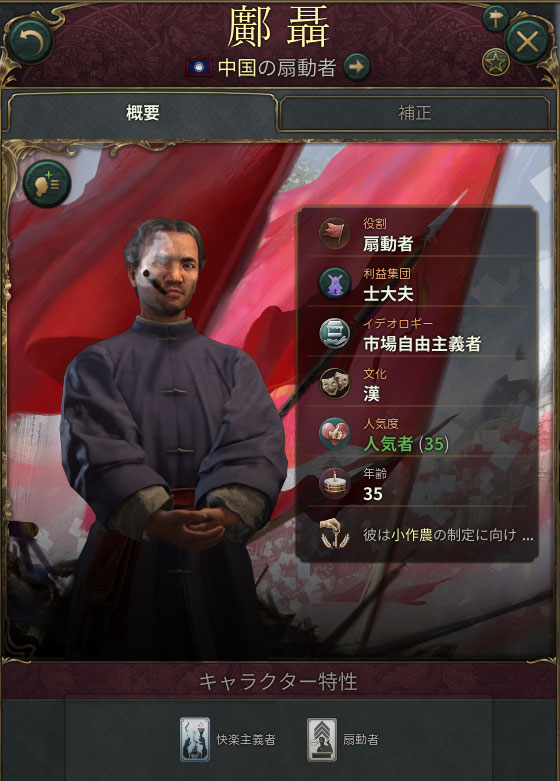Click the 扇動者 role flag icon
Screen dimensions: 560x781
pyautogui.click(x=335, y=233)
